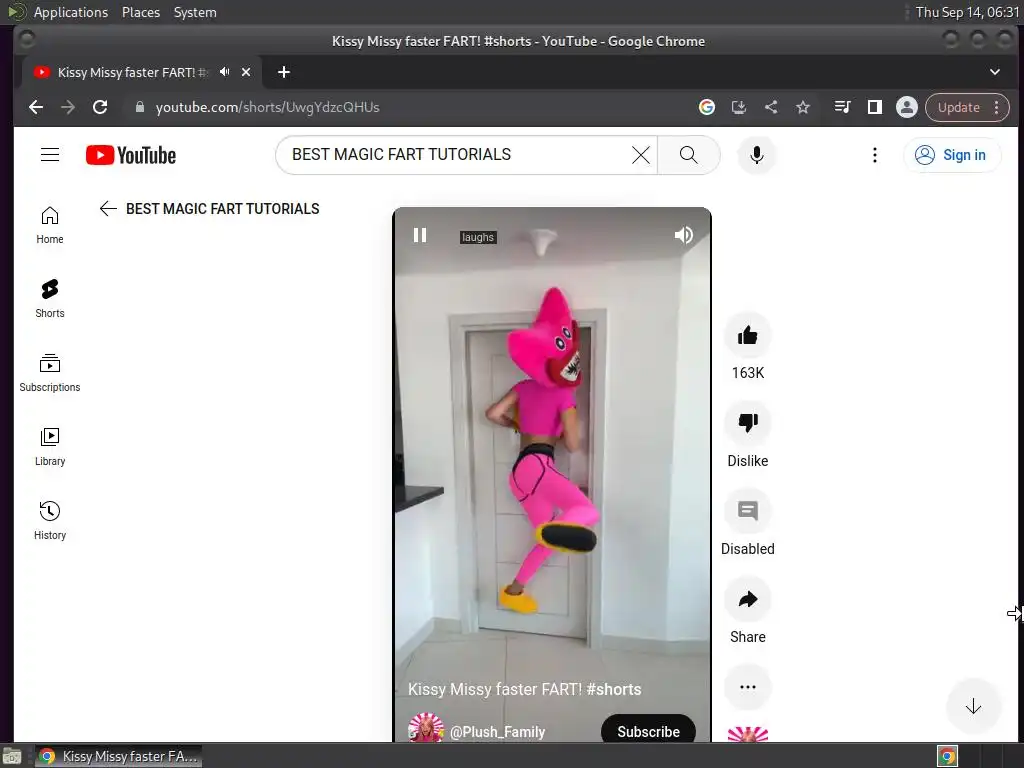Open YouTube settings three-dot menu
The width and height of the screenshot is (1024, 768).
[874, 155]
